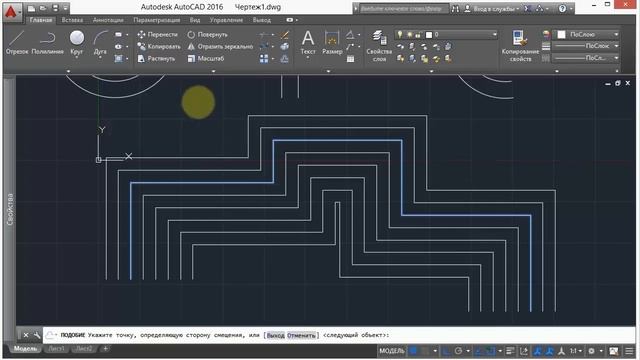Click the Save icon in quick access toolbar
This screenshot has width=640, height=360.
pyautogui.click(x=55, y=8)
